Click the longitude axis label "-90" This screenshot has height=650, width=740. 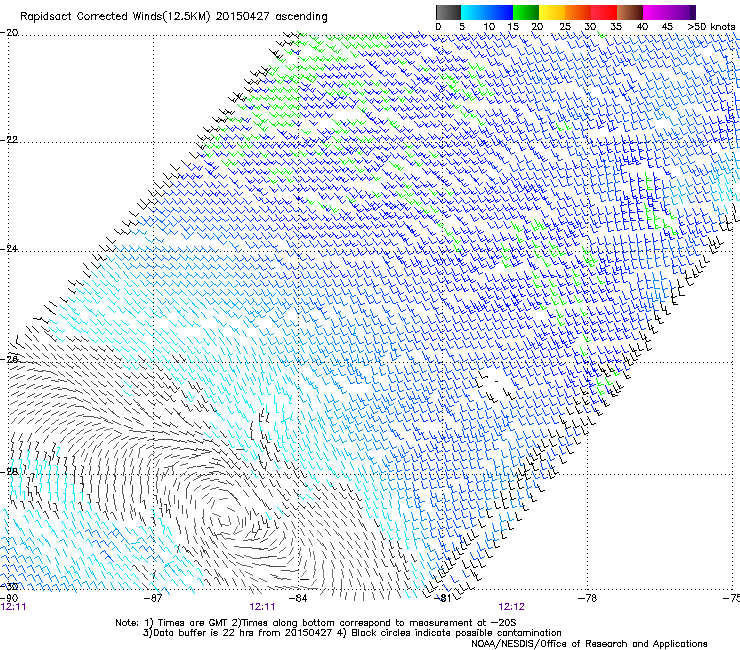9,598
